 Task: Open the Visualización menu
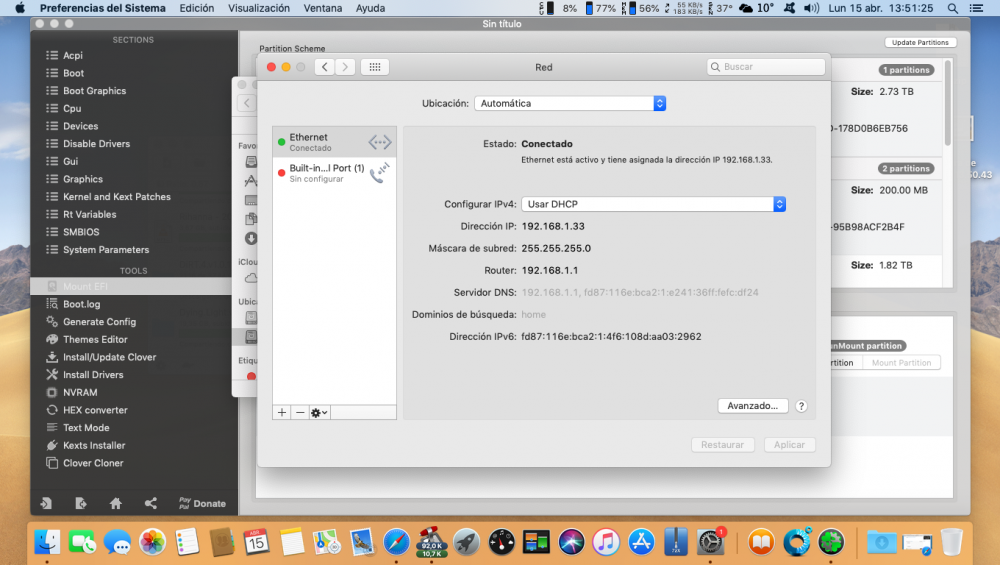pos(259,8)
